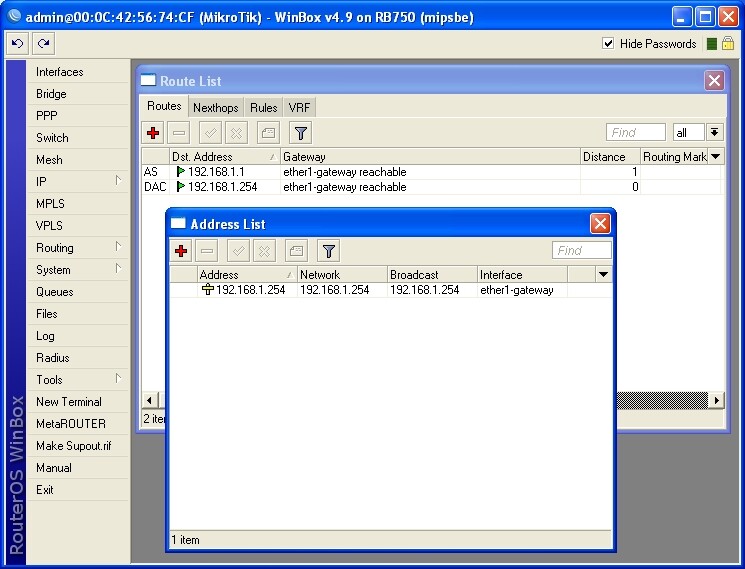Switch to the VRF tab
This screenshot has height=569, width=745.
coord(299,108)
